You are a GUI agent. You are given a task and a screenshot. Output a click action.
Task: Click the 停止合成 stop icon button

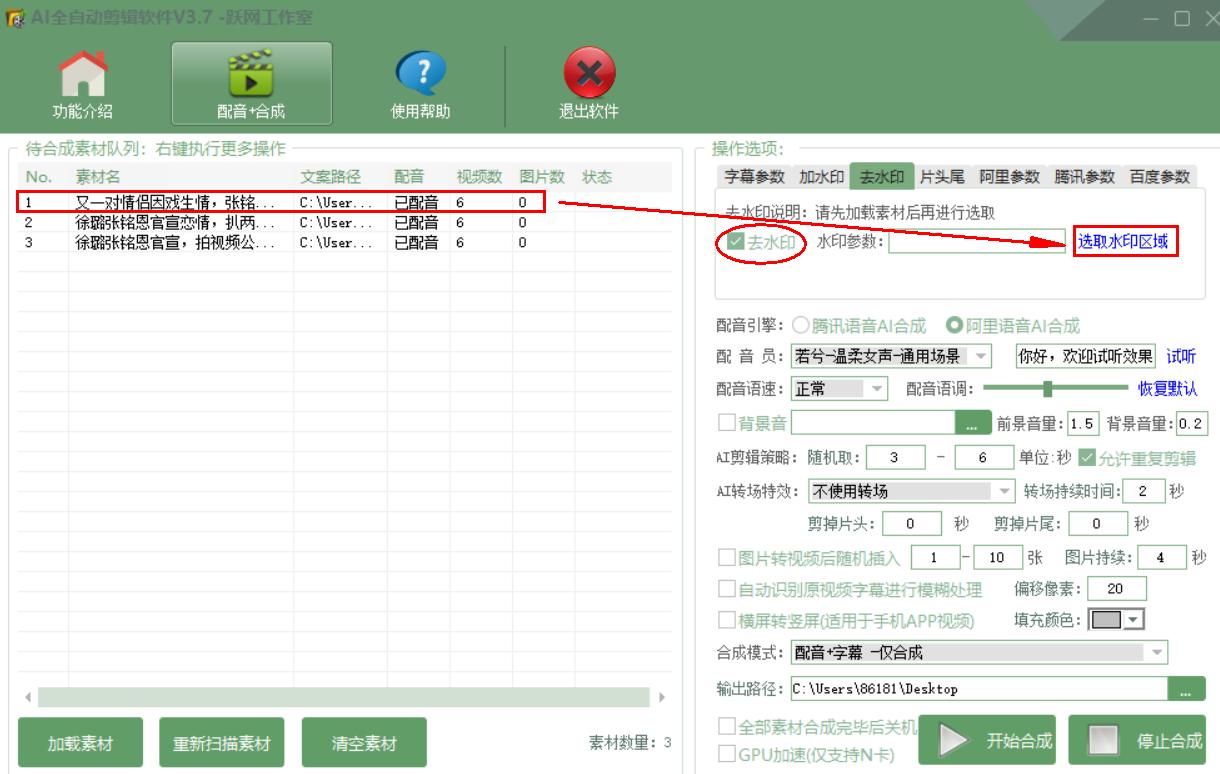pyautogui.click(x=1104, y=741)
